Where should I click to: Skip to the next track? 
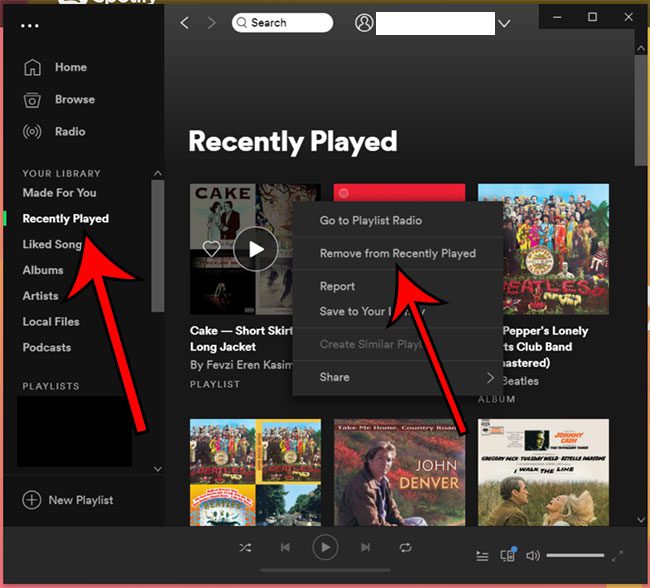(365, 548)
